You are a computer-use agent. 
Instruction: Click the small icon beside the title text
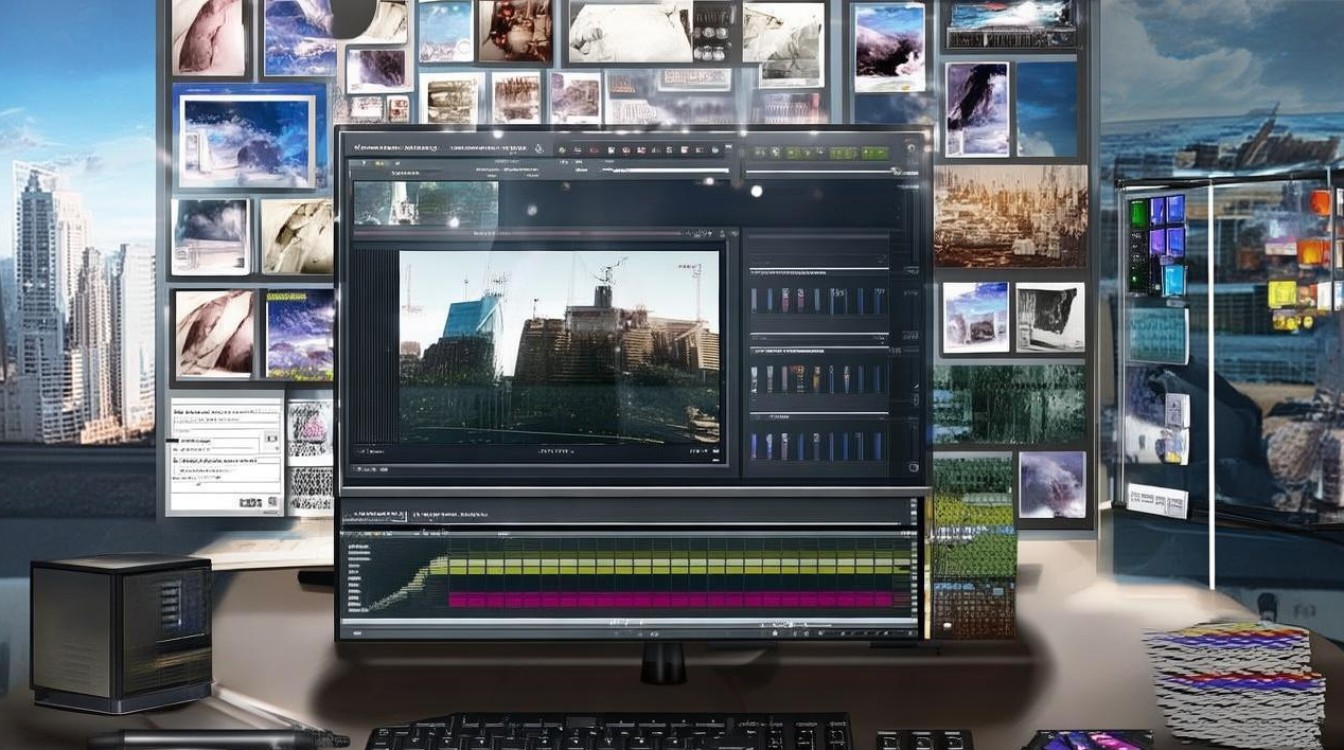tap(539, 149)
